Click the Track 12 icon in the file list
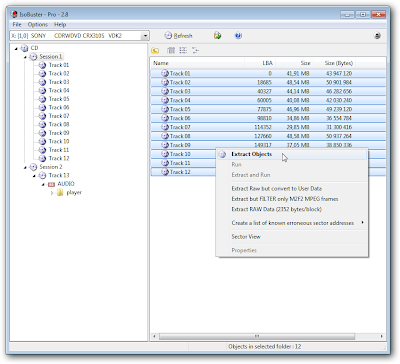 coord(165,172)
